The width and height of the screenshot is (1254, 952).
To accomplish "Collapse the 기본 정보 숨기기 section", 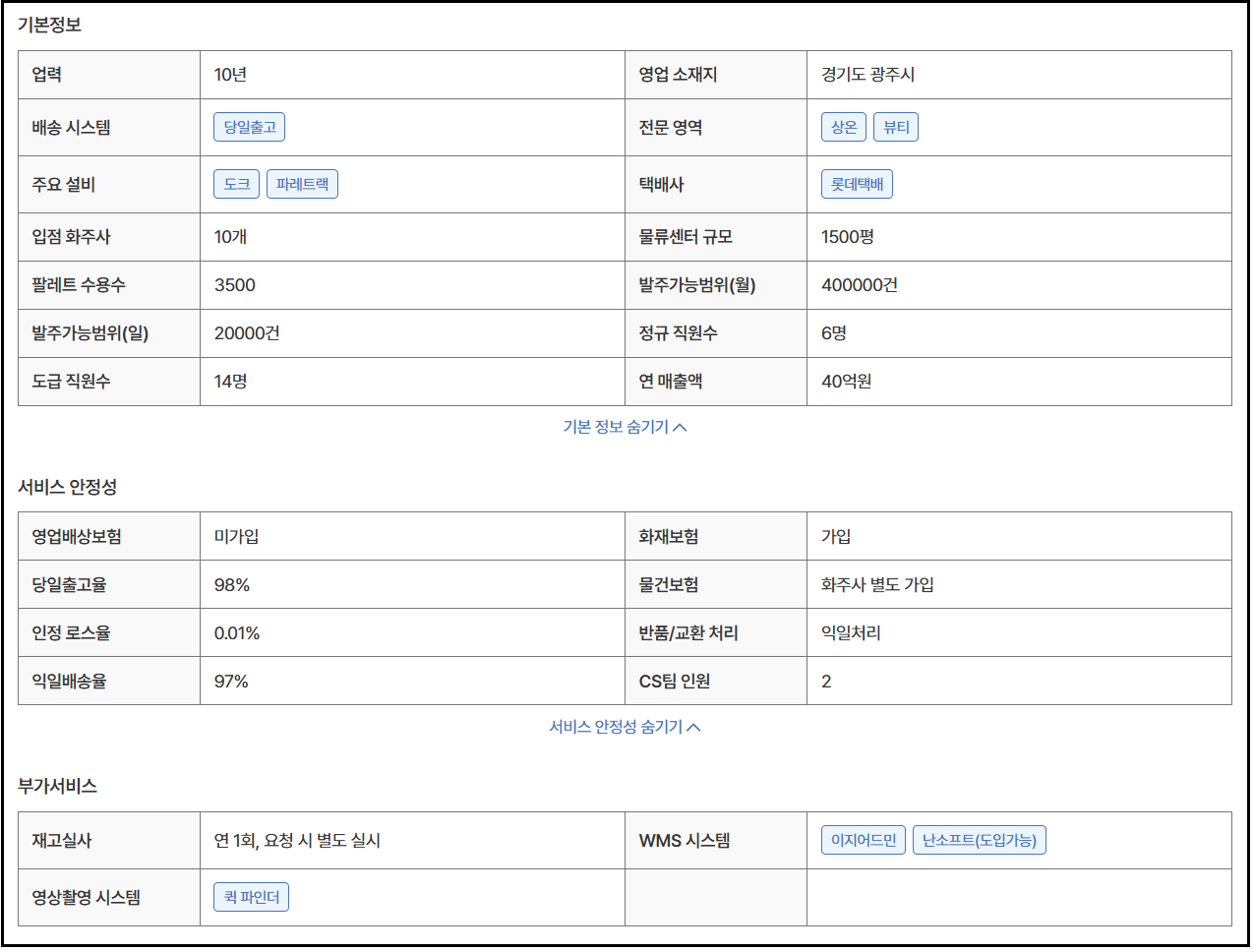I will (625, 427).
